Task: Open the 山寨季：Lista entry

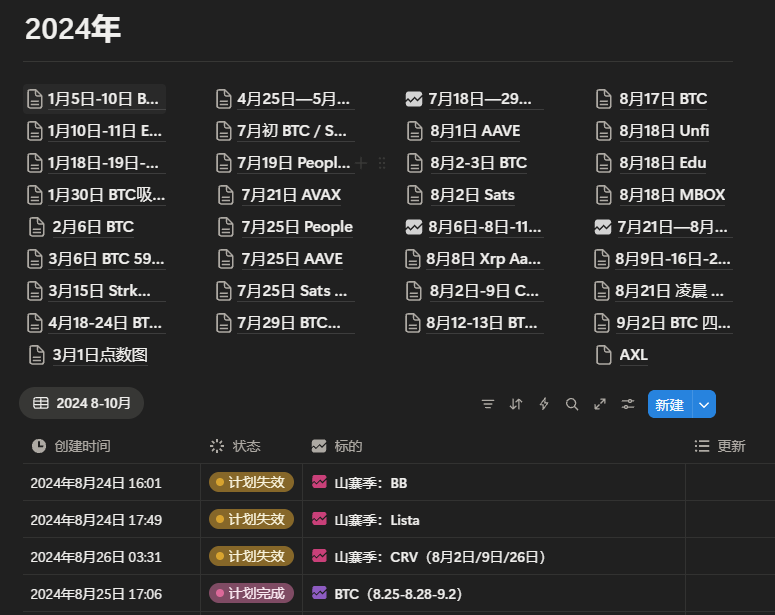Action: tap(377, 520)
